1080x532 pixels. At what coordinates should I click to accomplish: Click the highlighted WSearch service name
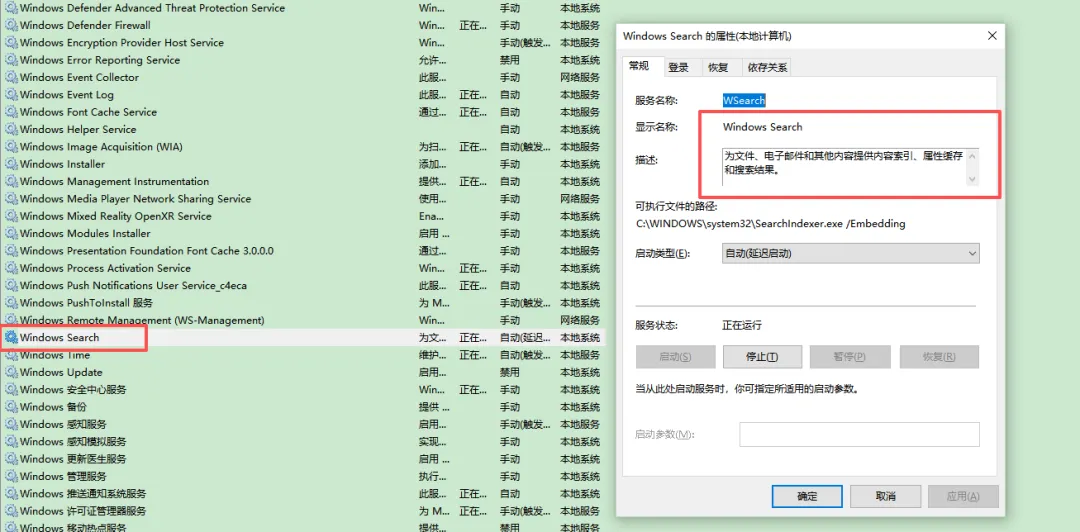(744, 101)
